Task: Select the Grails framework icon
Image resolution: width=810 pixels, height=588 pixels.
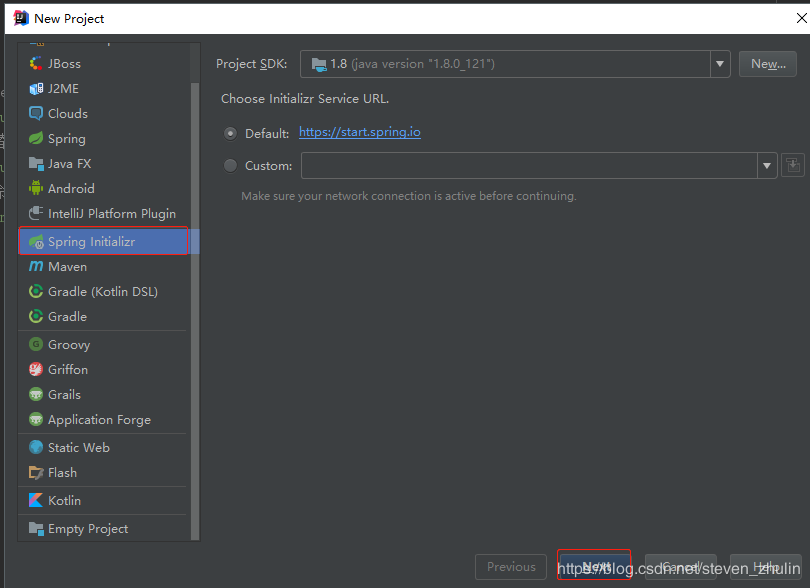Action: (62, 394)
